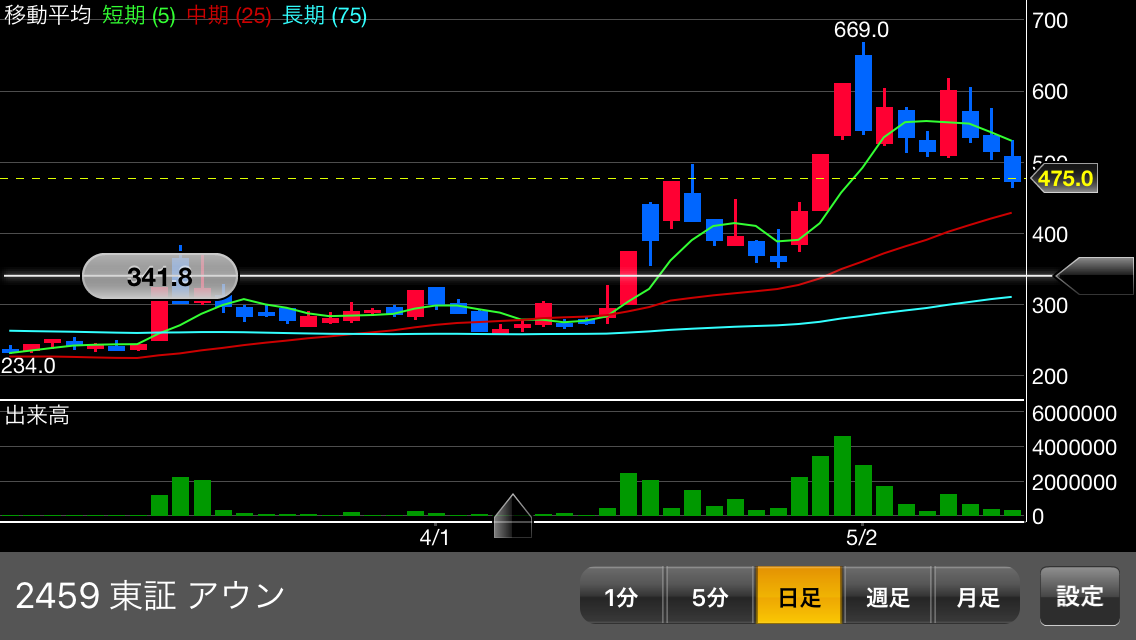Tap the 中期 (25) moving average legend

(229, 15)
